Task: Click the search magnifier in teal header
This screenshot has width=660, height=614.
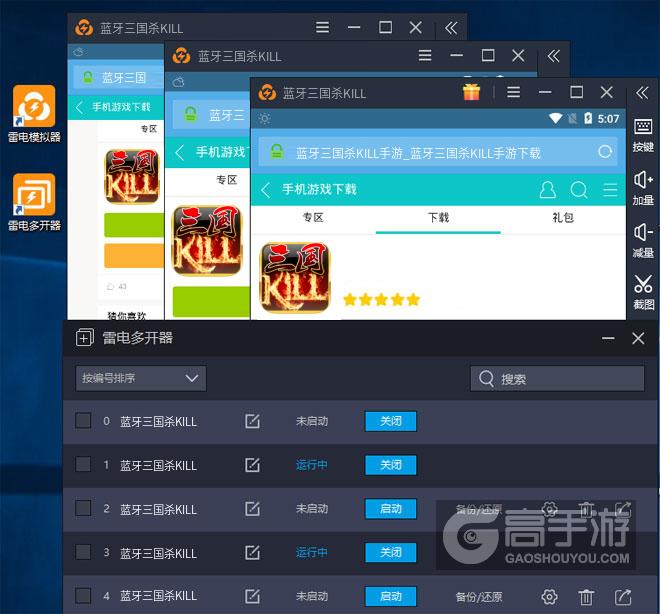Action: click(x=579, y=190)
